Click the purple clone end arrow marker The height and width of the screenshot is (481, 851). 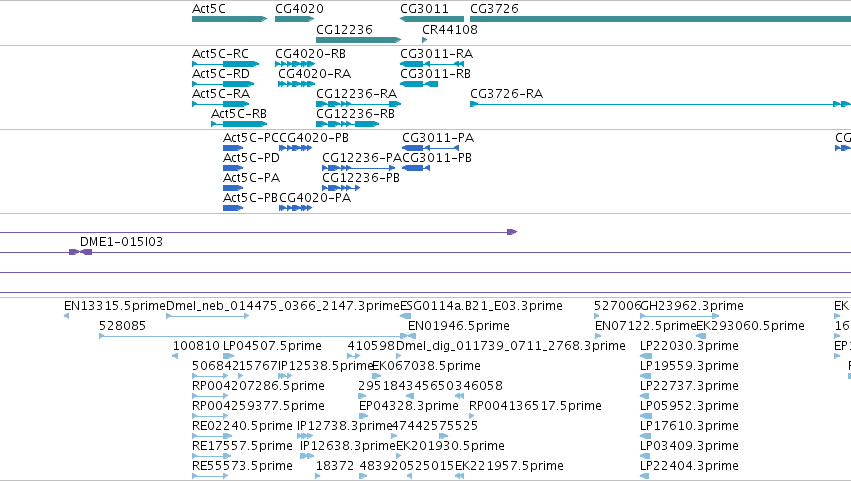point(512,232)
